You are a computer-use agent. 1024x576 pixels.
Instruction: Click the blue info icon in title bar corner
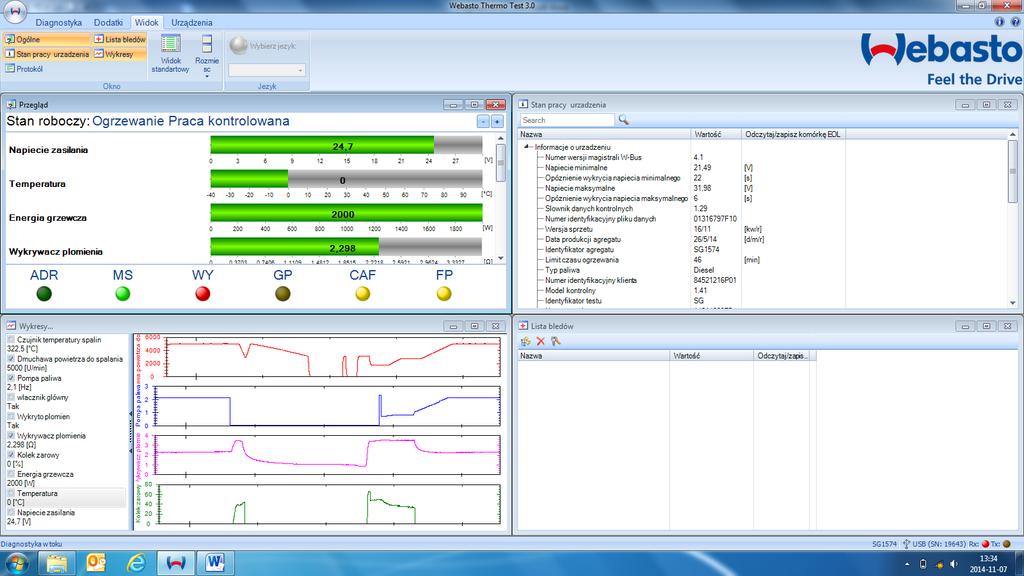point(999,22)
